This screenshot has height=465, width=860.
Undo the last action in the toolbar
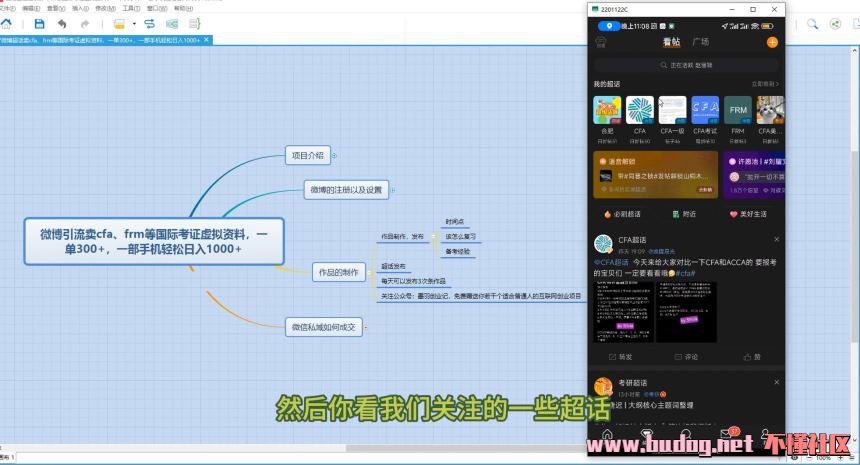[62, 24]
